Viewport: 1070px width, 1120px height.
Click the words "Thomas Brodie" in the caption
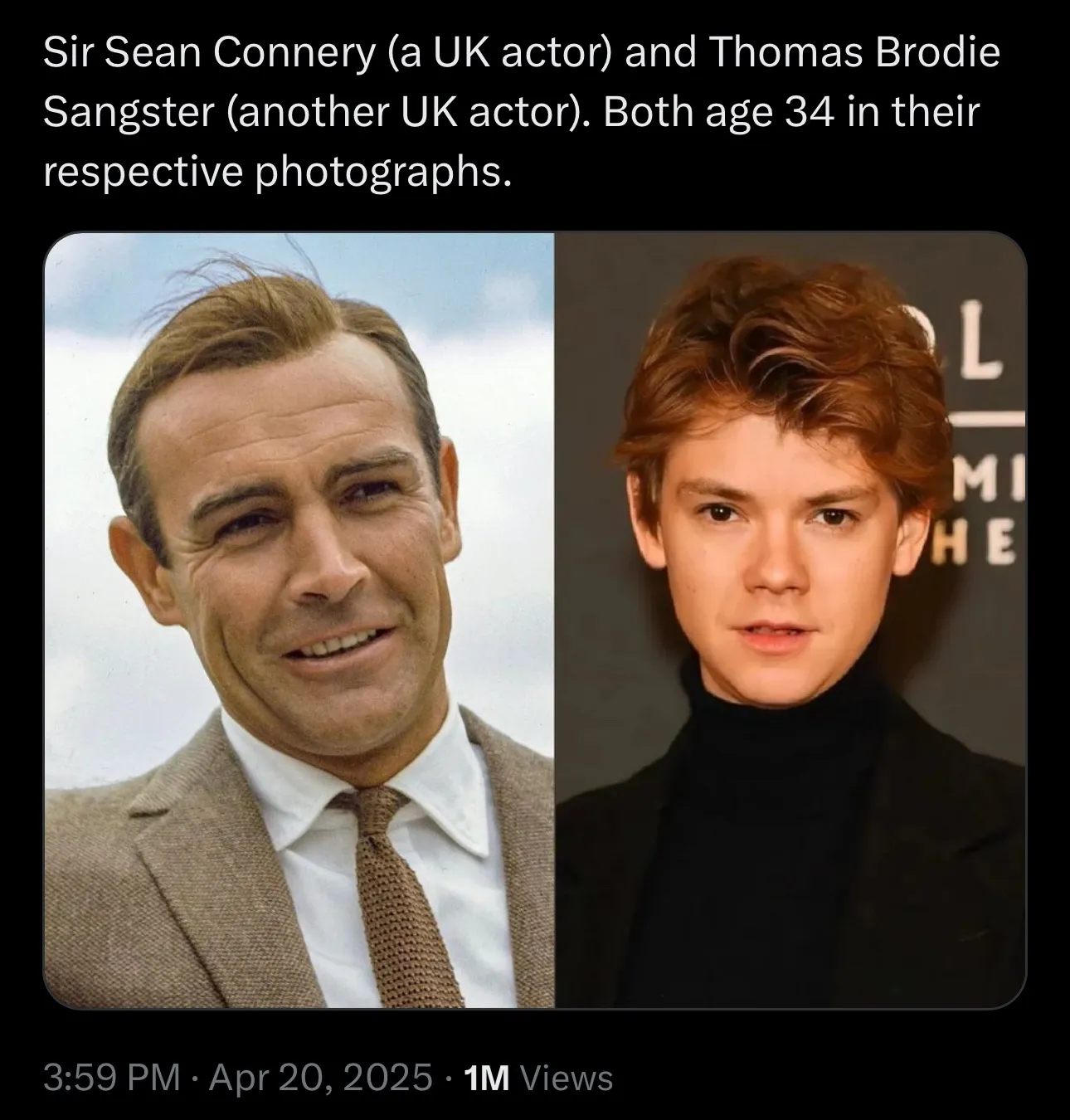[x=855, y=54]
